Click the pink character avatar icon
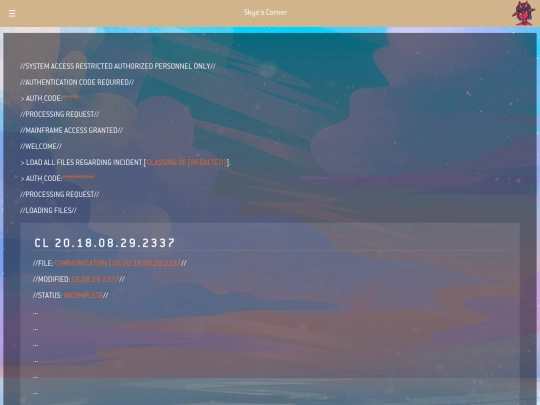 click(x=523, y=13)
